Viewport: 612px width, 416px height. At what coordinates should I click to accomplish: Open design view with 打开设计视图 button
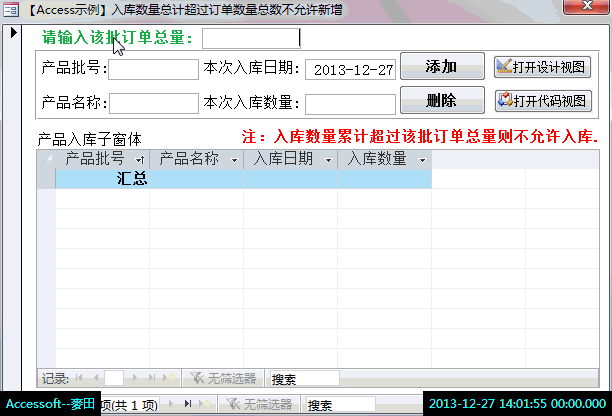(542, 67)
